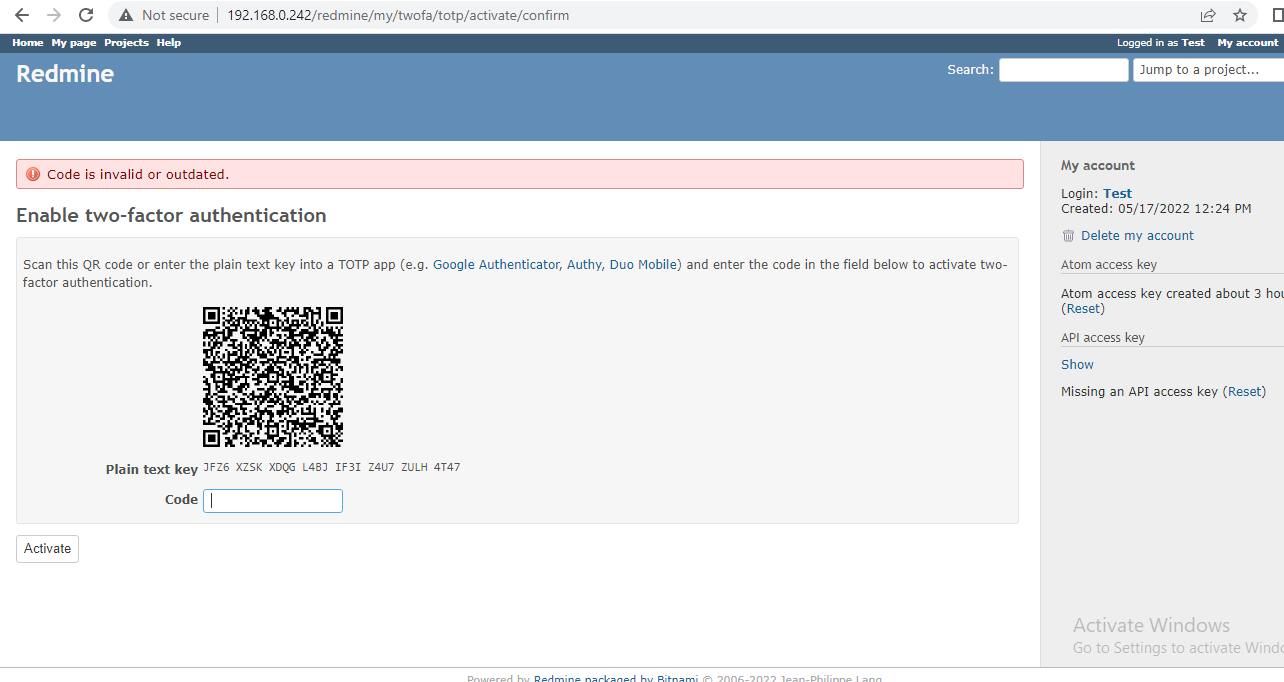Click the Plain text key label
The image size is (1284, 682).
pyautogui.click(x=152, y=470)
